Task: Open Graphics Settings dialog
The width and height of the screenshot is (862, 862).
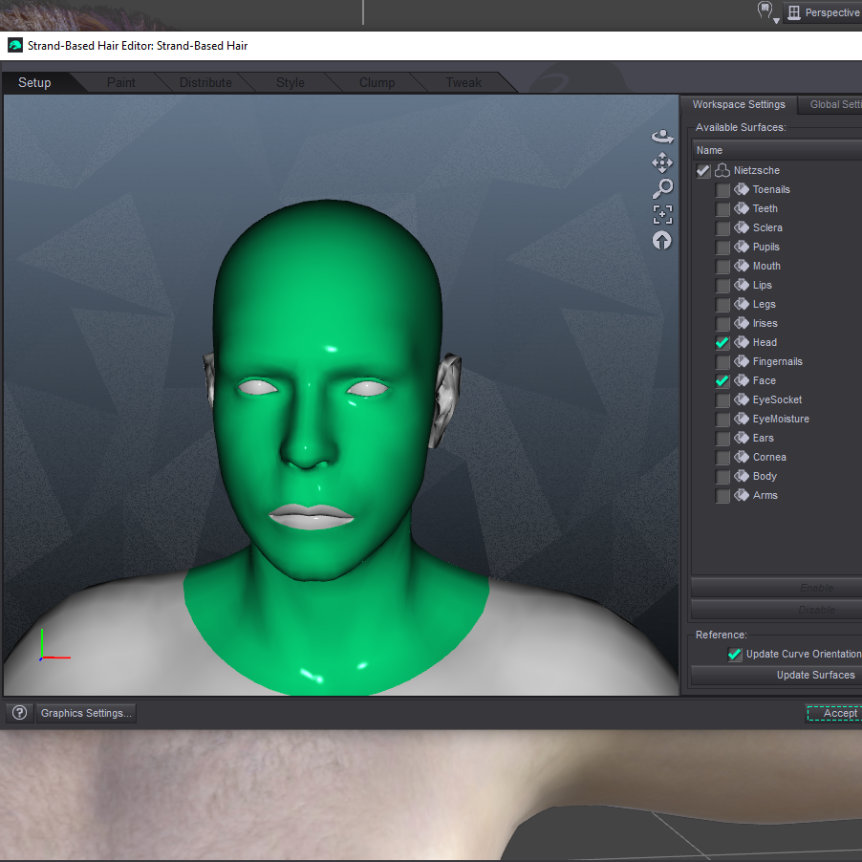Action: tap(86, 713)
